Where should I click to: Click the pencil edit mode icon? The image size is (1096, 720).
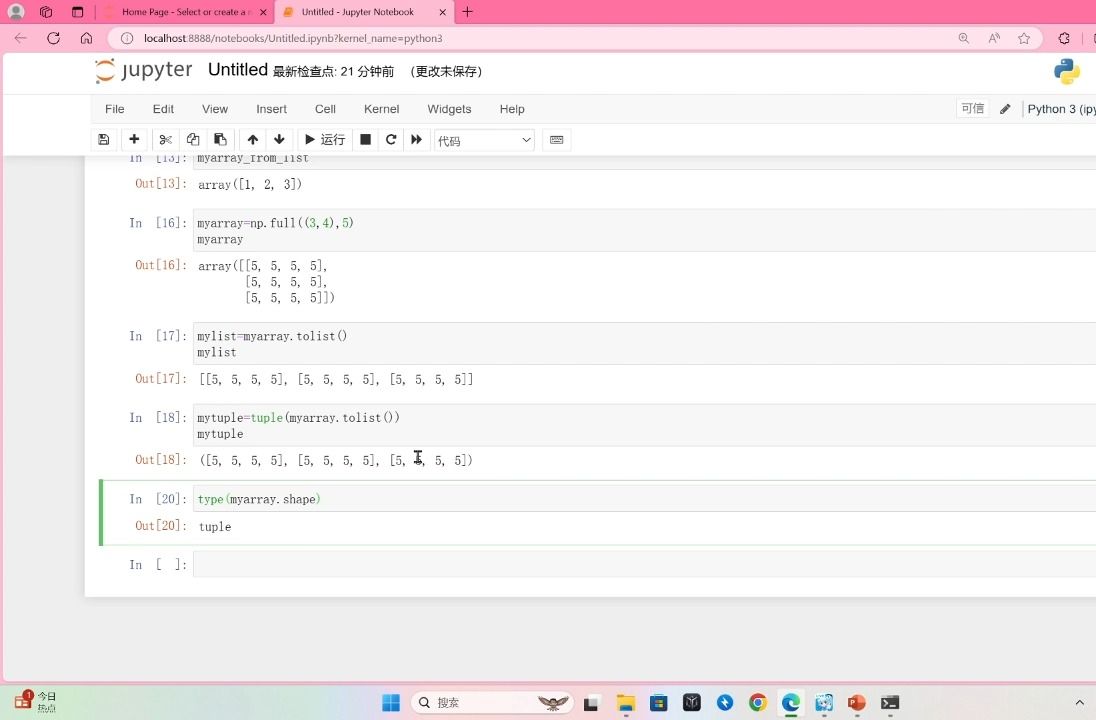(x=1005, y=109)
